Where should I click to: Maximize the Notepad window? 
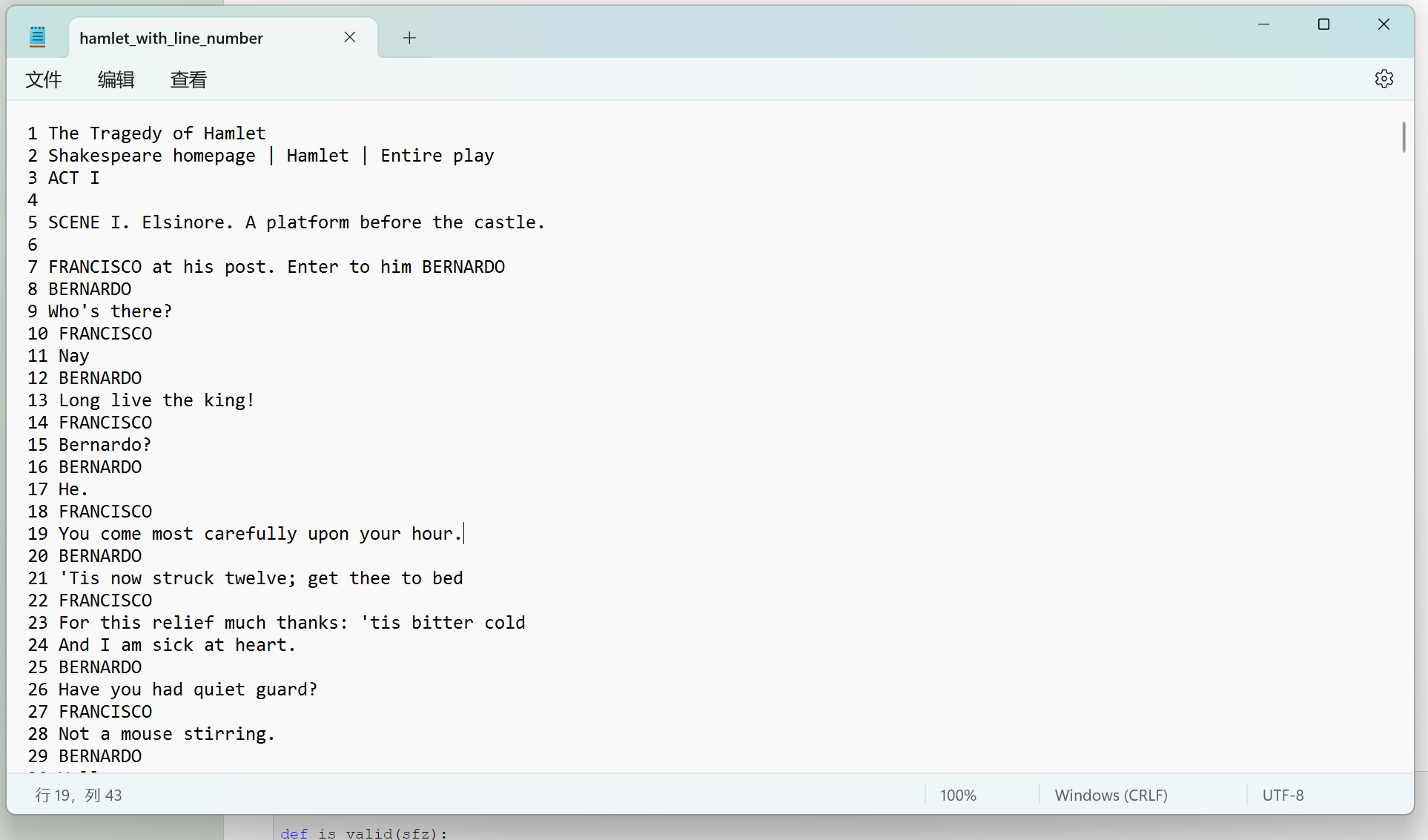click(1323, 24)
